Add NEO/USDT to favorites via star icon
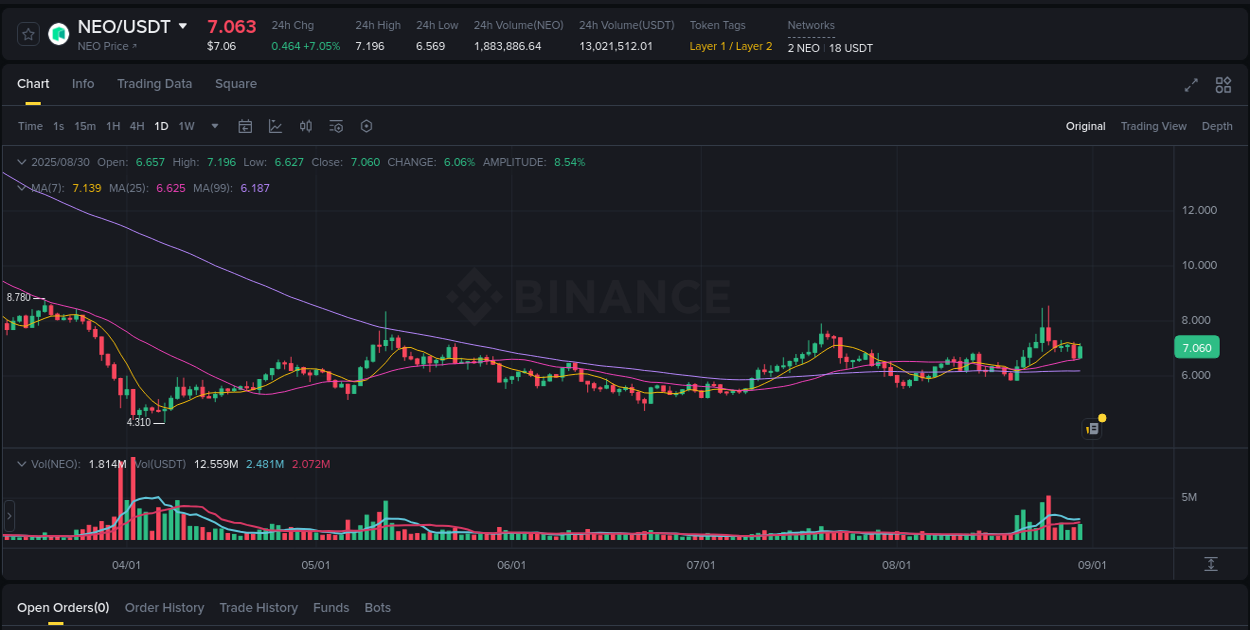This screenshot has height=630, width=1250. [27, 33]
